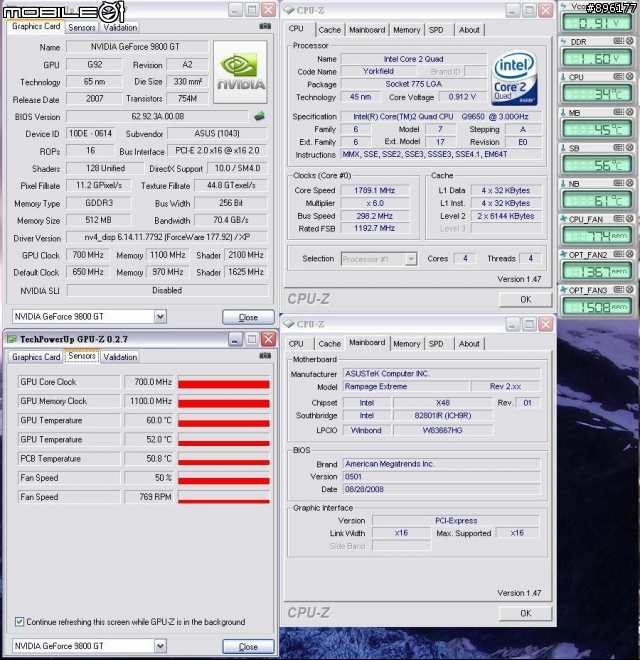Close the SB temperature sensor panel

[x=629, y=147]
